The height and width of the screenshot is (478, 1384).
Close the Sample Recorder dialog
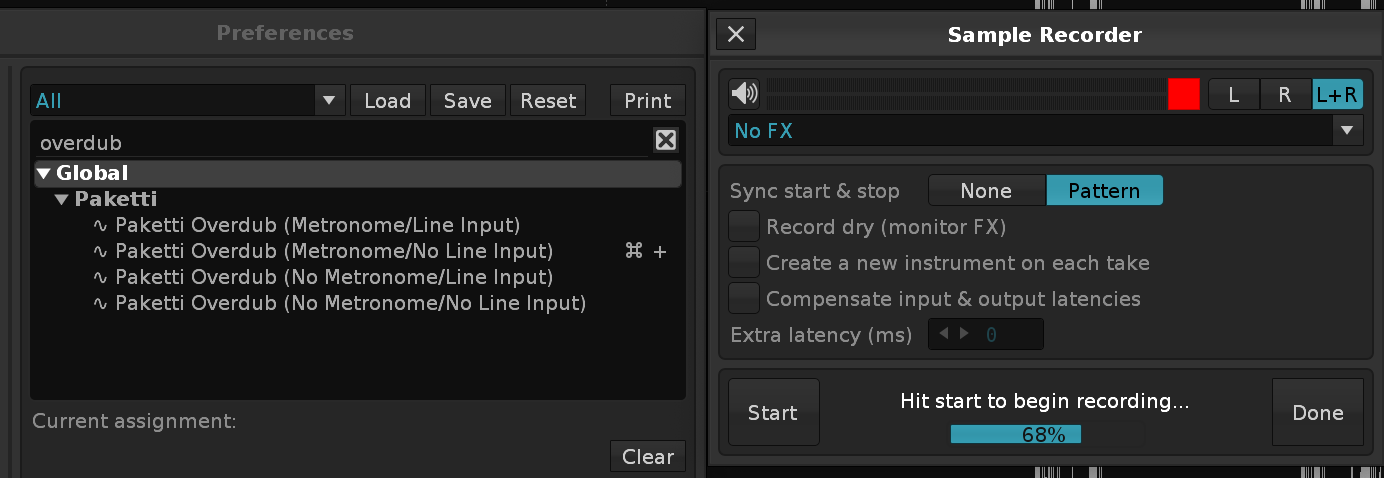point(736,35)
